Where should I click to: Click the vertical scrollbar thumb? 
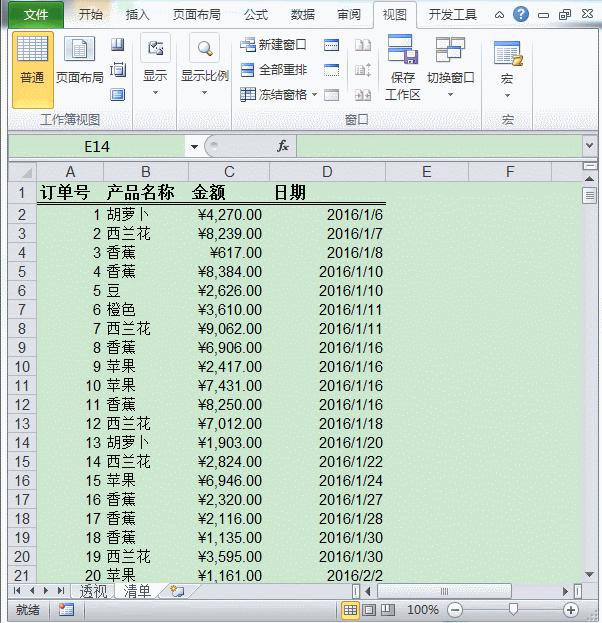point(590,195)
